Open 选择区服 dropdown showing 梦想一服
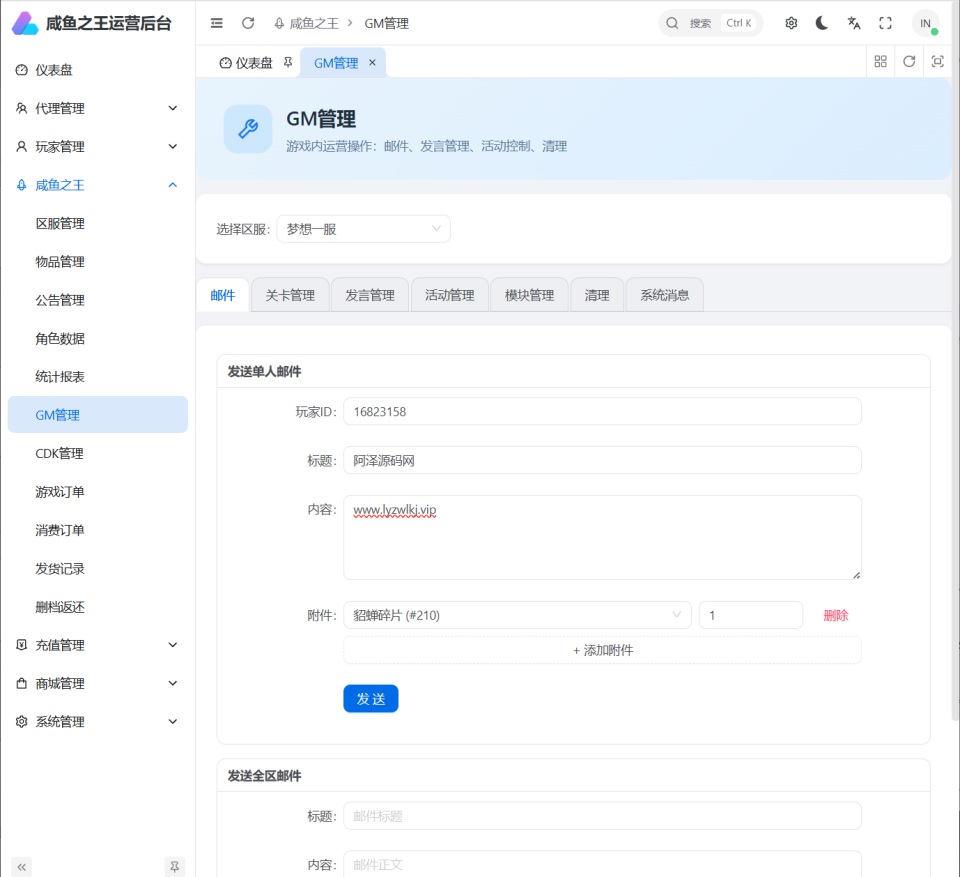This screenshot has width=960, height=877. tap(364, 229)
